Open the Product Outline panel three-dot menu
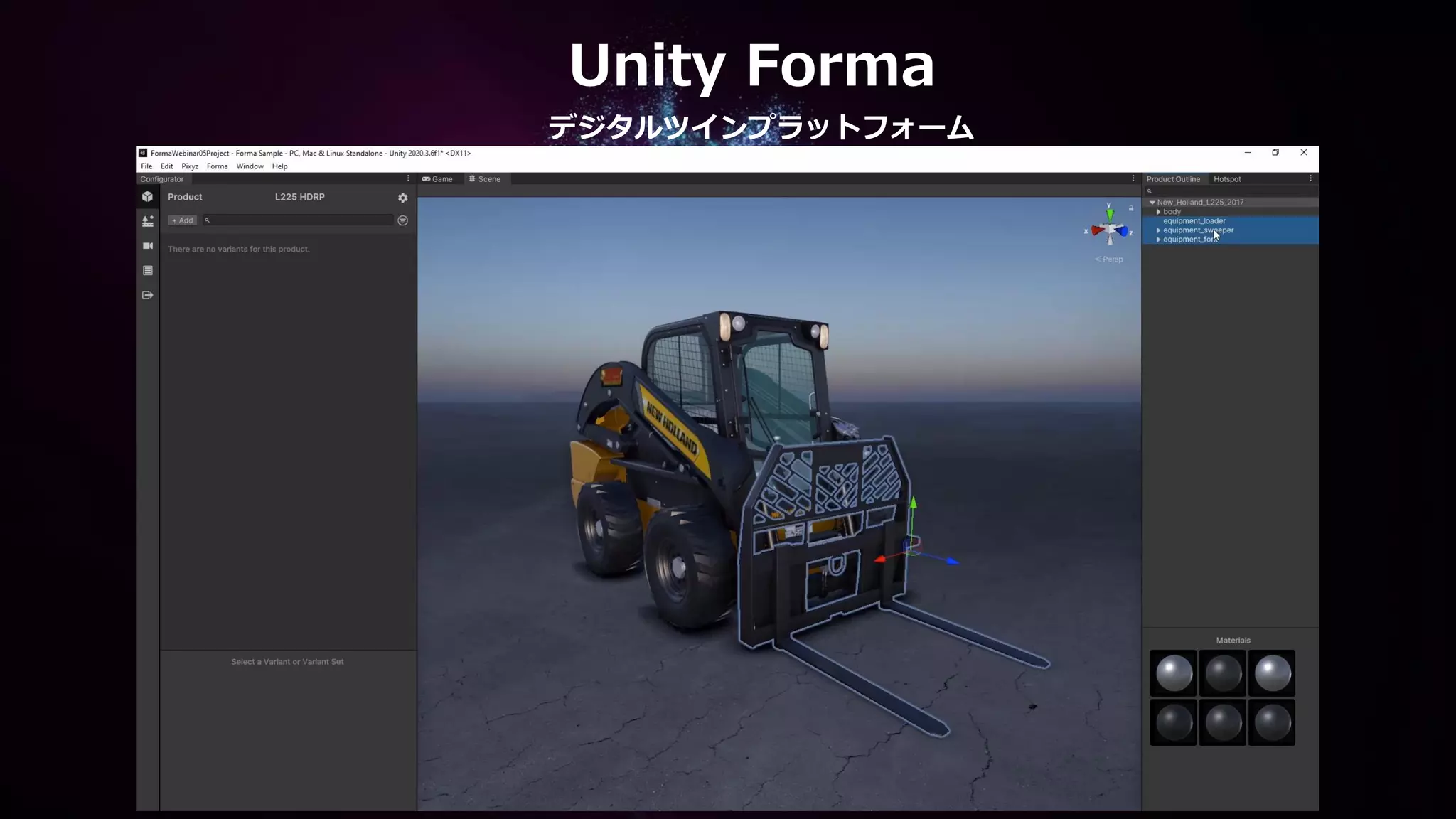Viewport: 1456px width, 819px height. pyautogui.click(x=1310, y=179)
